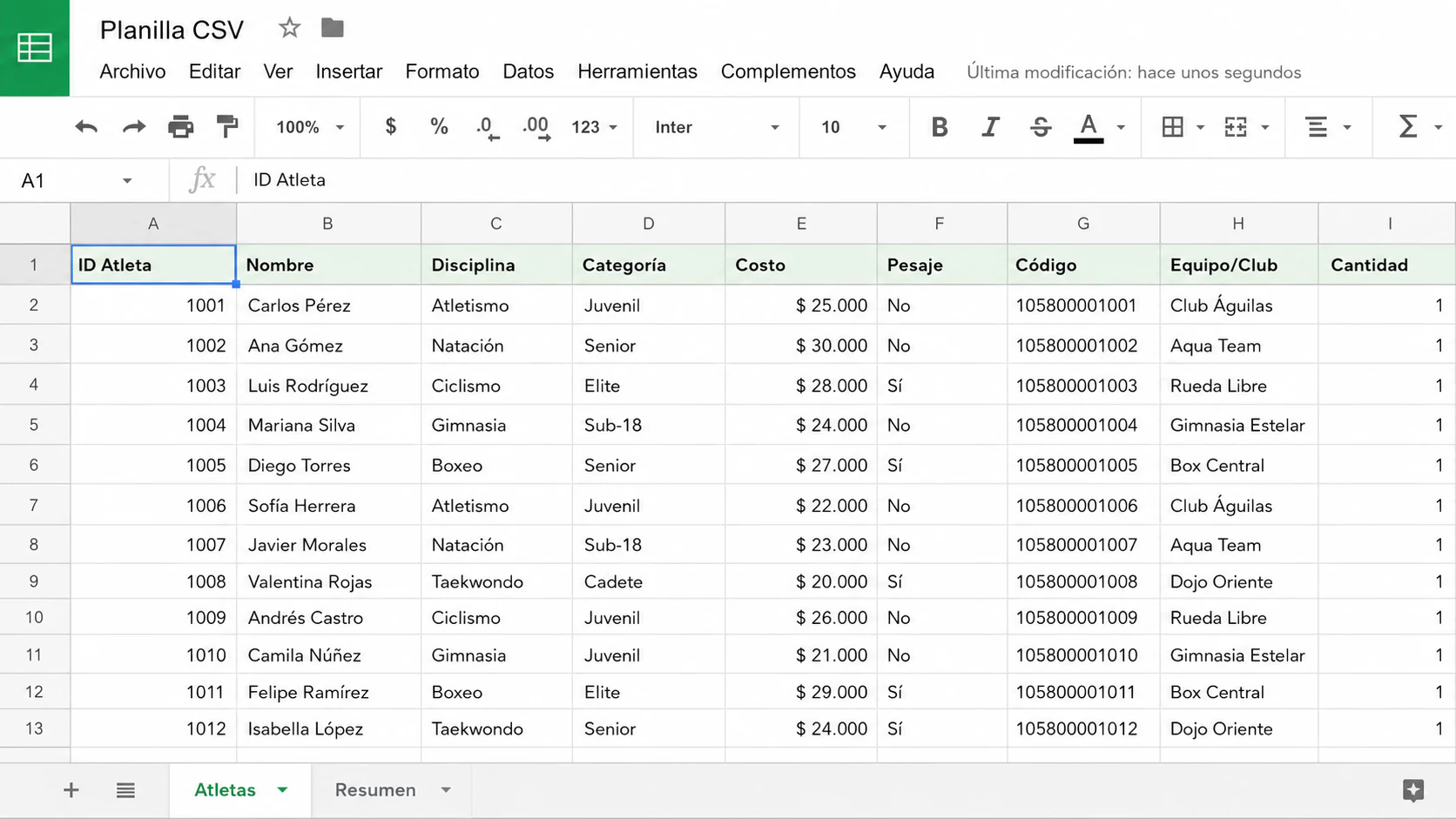The image size is (1456, 819).
Task: Open the zoom 100% dropdown
Action: 310,127
